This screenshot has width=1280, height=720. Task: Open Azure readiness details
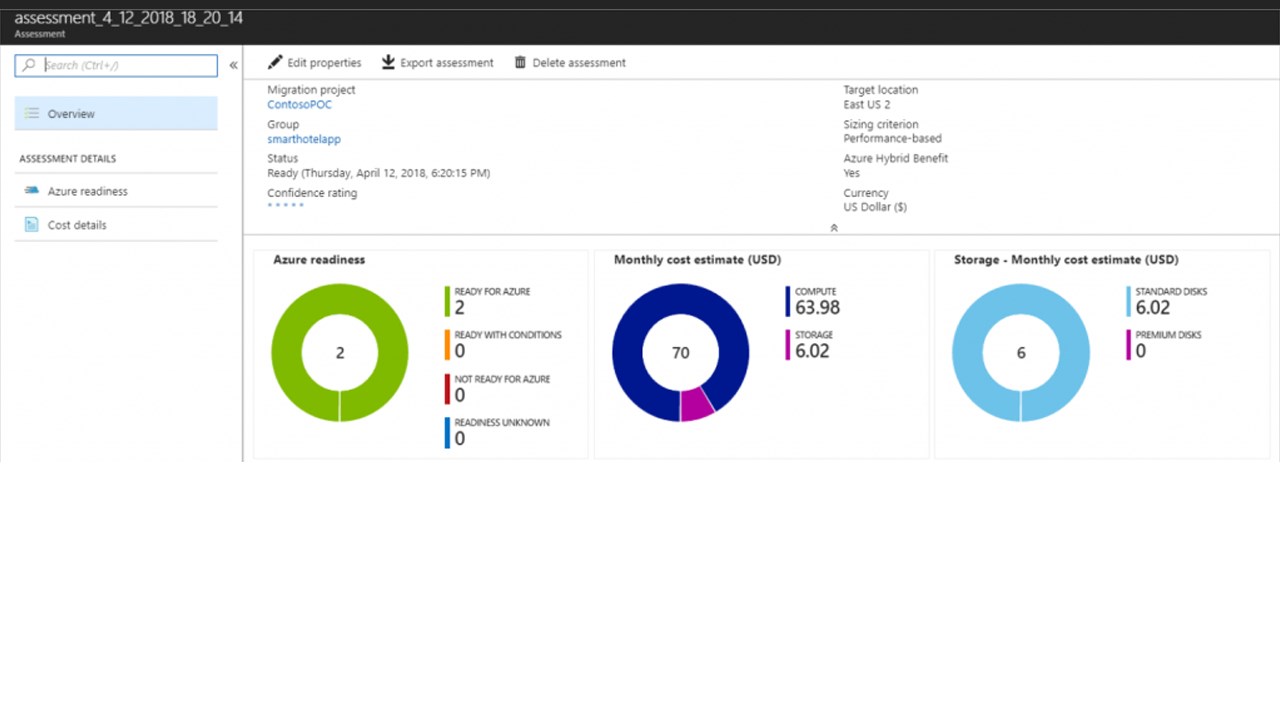coord(116,191)
